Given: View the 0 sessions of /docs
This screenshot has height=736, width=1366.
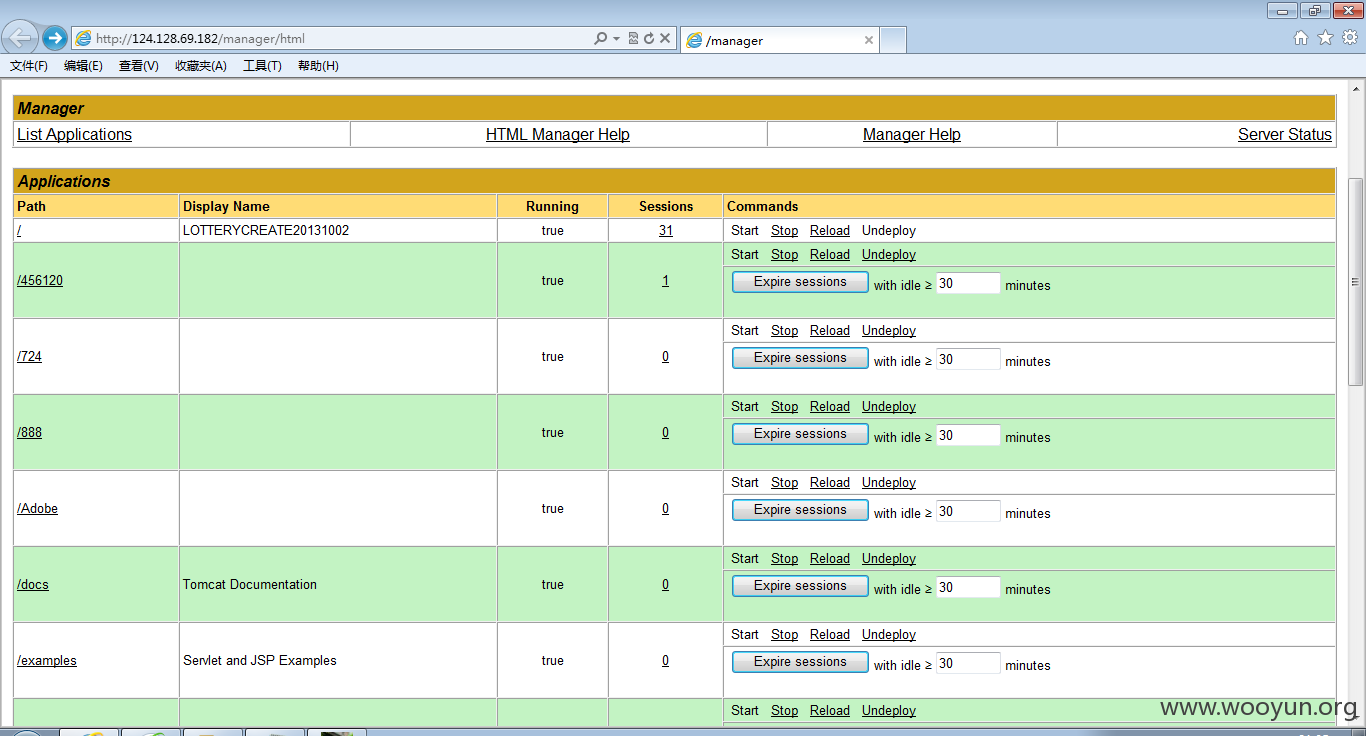Looking at the screenshot, I should tap(665, 585).
